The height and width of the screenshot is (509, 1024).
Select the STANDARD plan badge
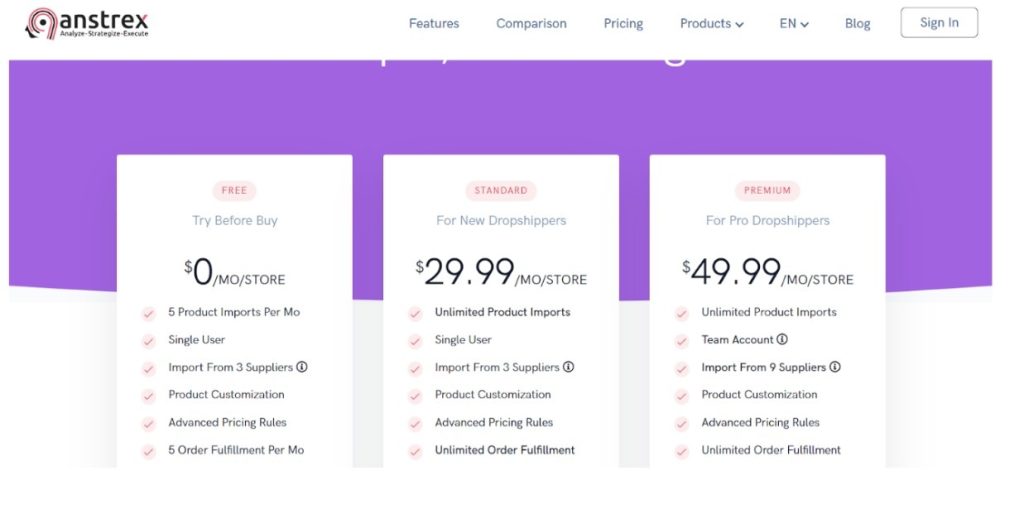point(501,191)
